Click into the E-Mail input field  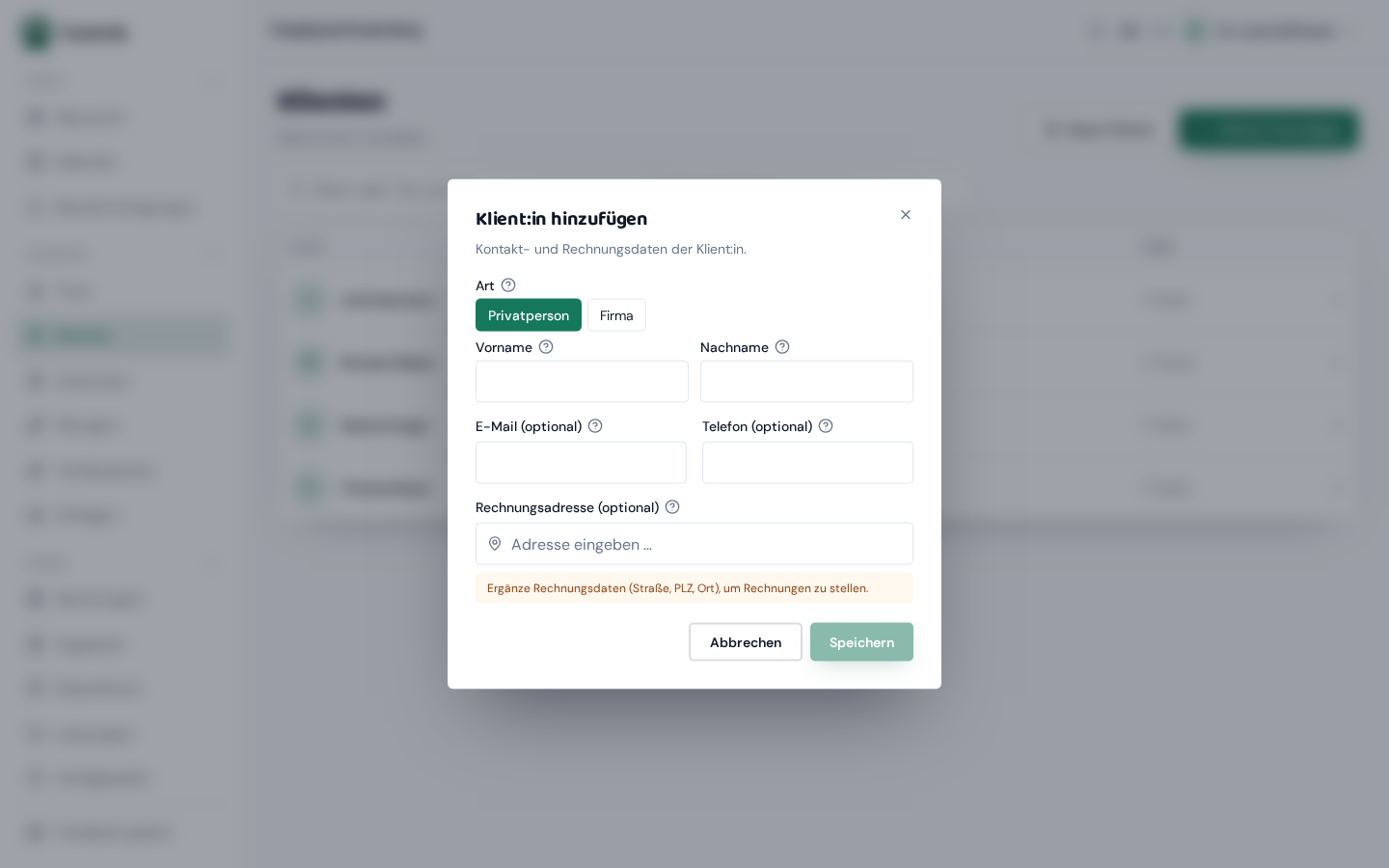point(581,463)
